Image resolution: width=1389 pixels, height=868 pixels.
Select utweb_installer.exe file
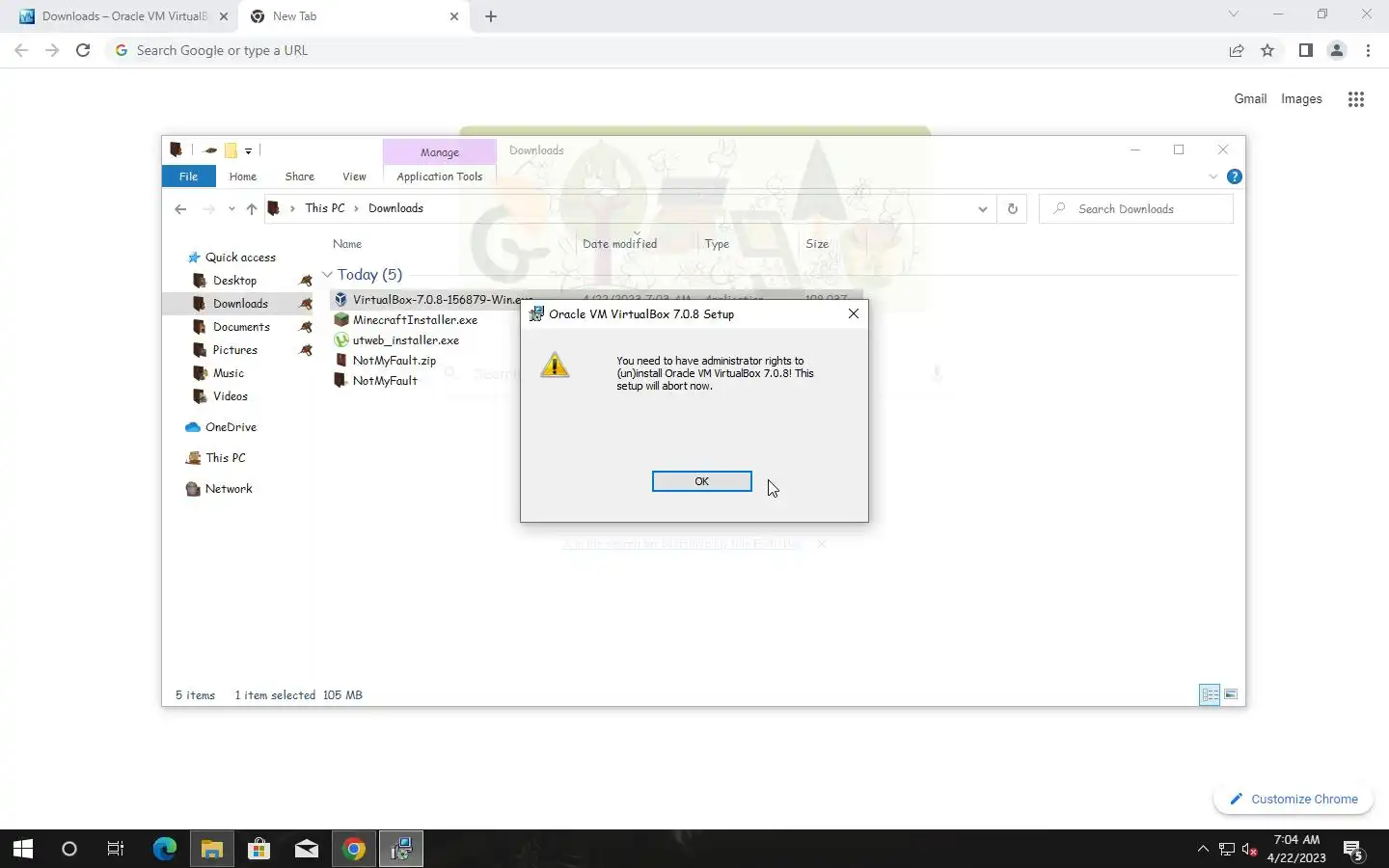pyautogui.click(x=405, y=340)
